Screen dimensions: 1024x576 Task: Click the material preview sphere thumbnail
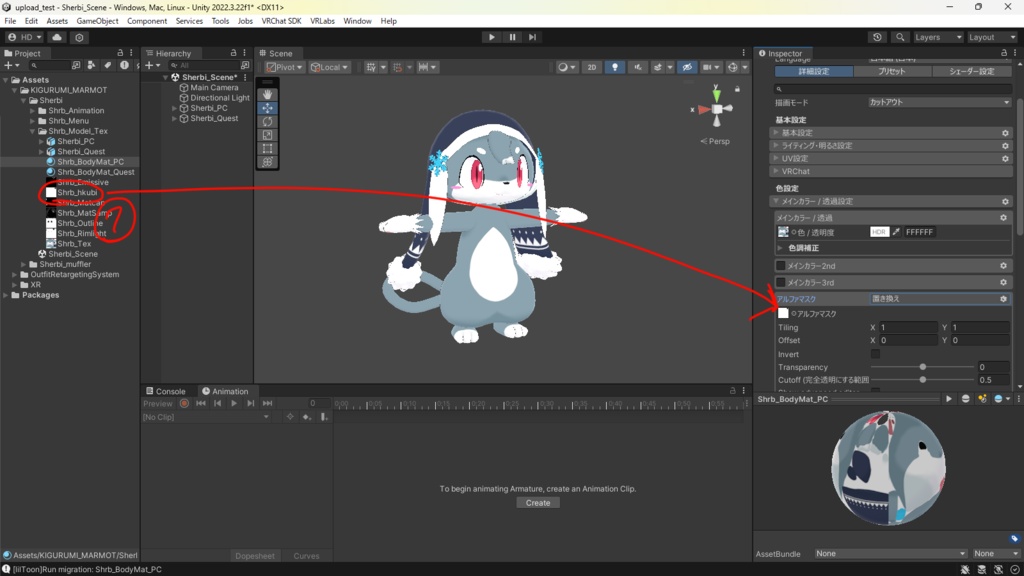point(888,468)
